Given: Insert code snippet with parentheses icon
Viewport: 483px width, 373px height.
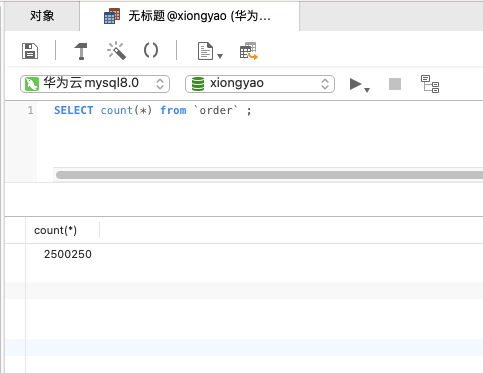Looking at the screenshot, I should [x=151, y=51].
